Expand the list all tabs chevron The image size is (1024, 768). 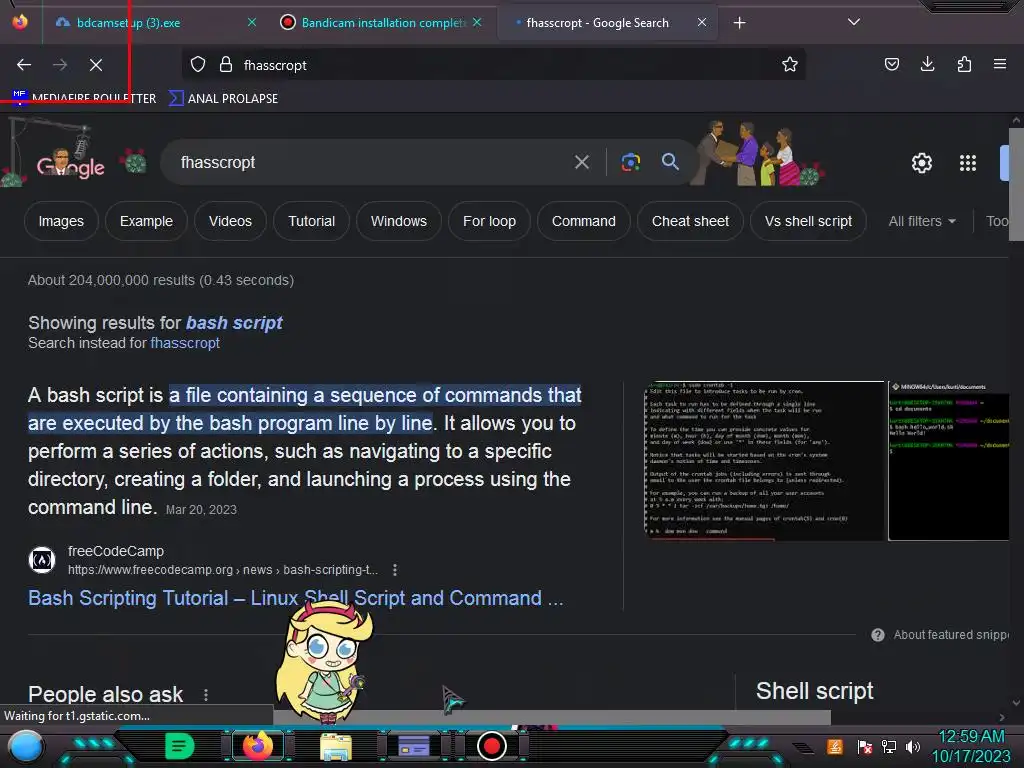pos(854,22)
